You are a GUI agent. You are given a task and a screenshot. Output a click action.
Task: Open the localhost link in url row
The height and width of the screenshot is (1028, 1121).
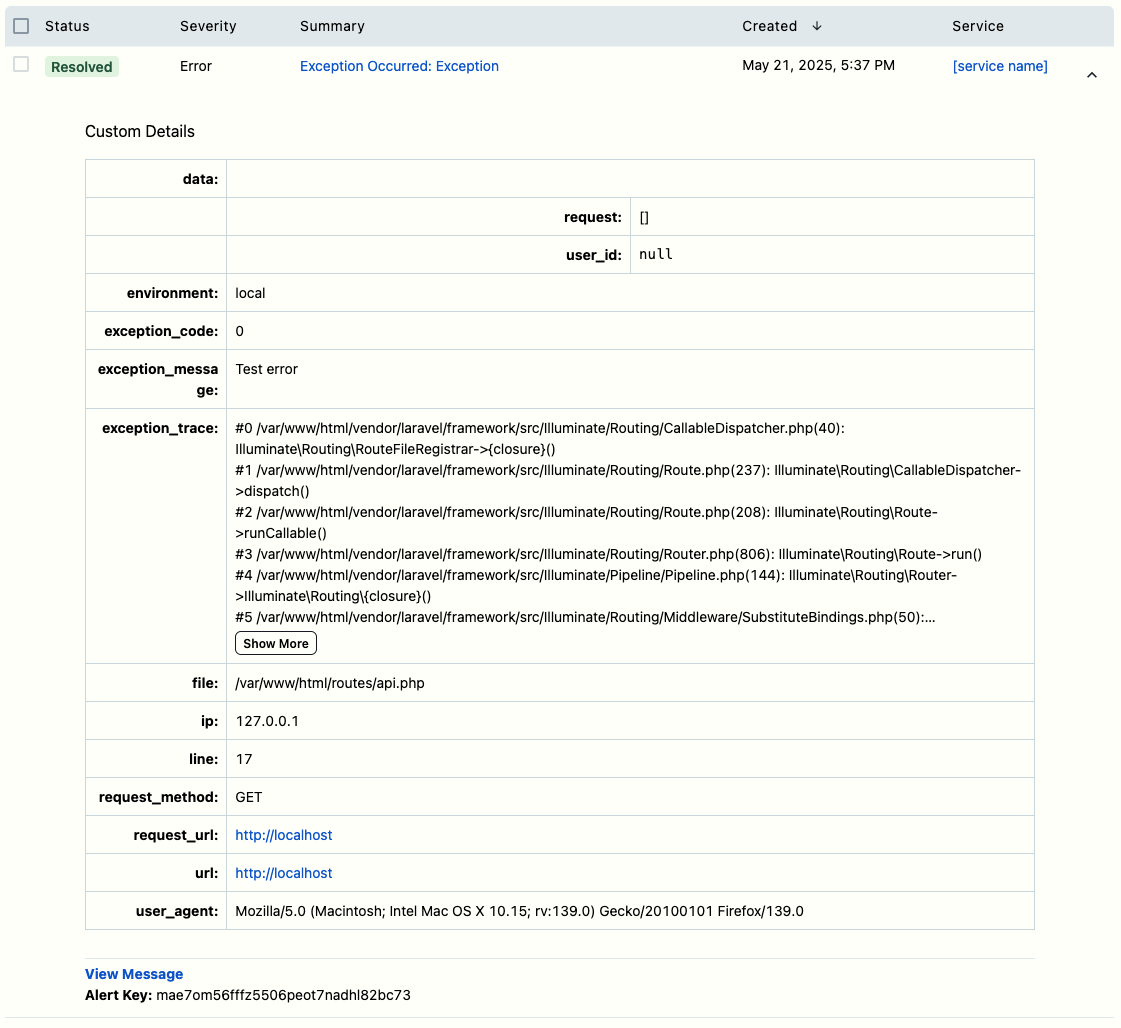pyautogui.click(x=284, y=873)
